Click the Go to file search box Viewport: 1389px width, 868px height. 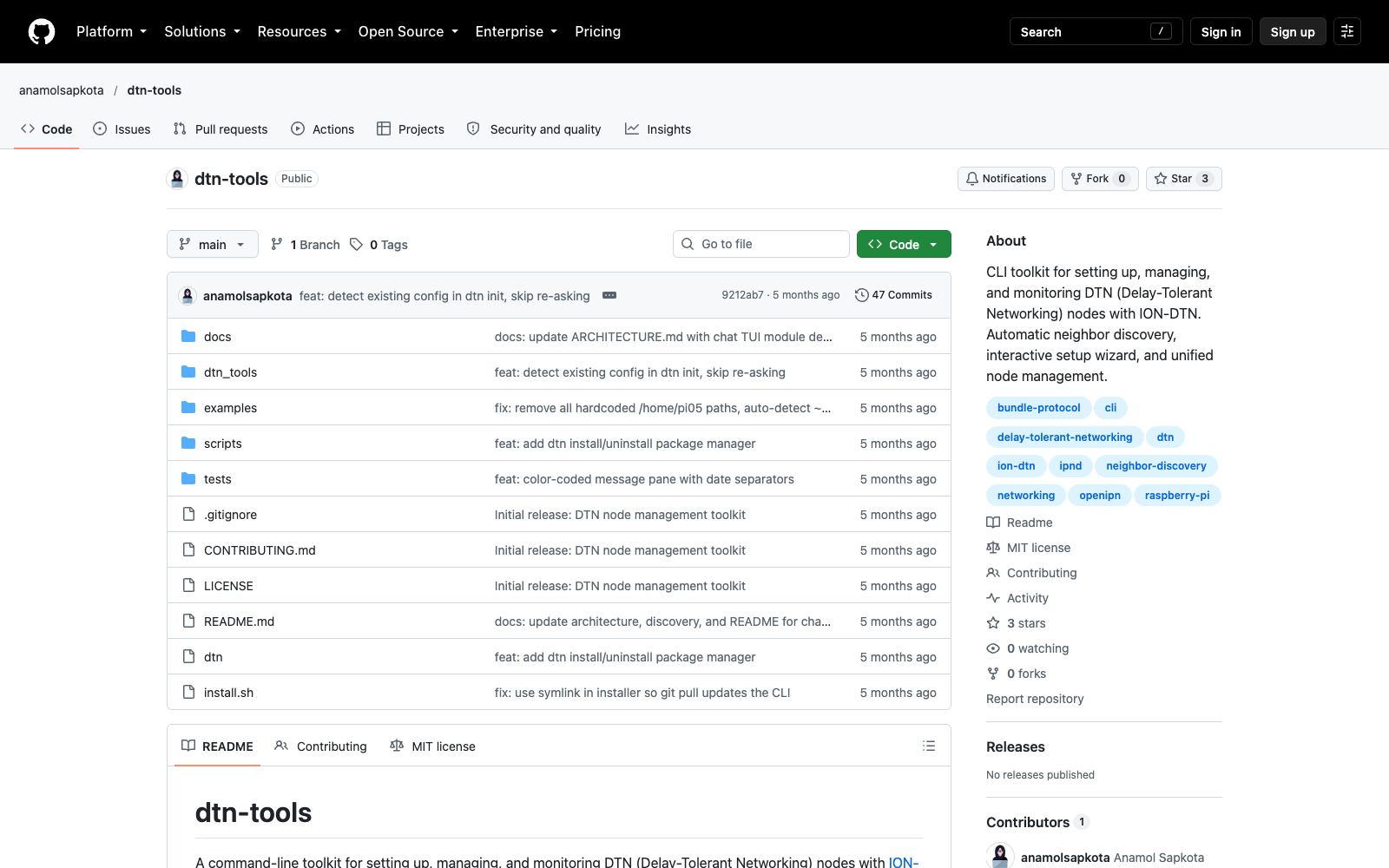point(760,244)
